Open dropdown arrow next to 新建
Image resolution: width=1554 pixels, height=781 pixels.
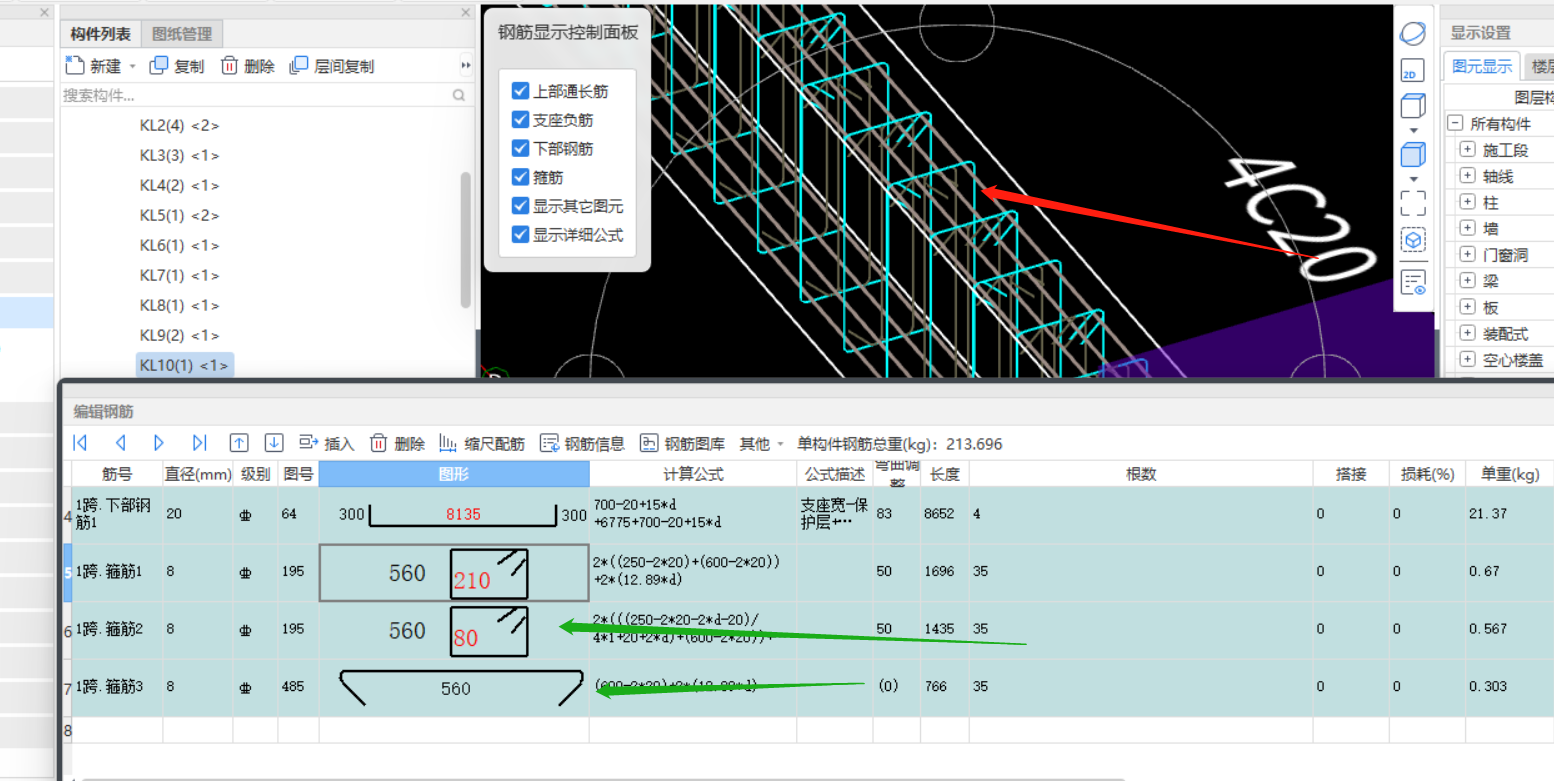(133, 67)
